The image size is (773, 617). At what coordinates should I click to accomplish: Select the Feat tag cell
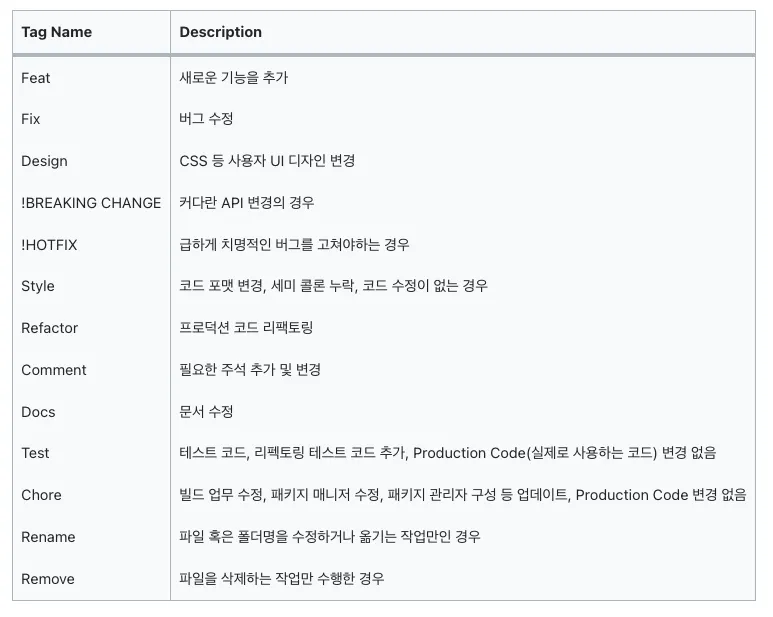pyautogui.click(x=36, y=78)
